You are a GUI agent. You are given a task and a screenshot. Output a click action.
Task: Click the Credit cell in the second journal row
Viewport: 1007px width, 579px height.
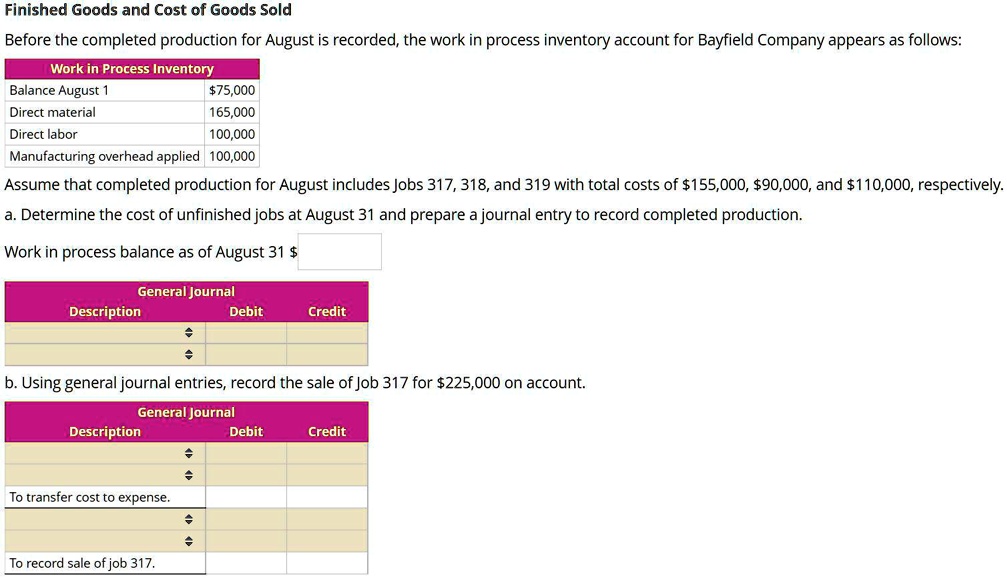[326, 354]
